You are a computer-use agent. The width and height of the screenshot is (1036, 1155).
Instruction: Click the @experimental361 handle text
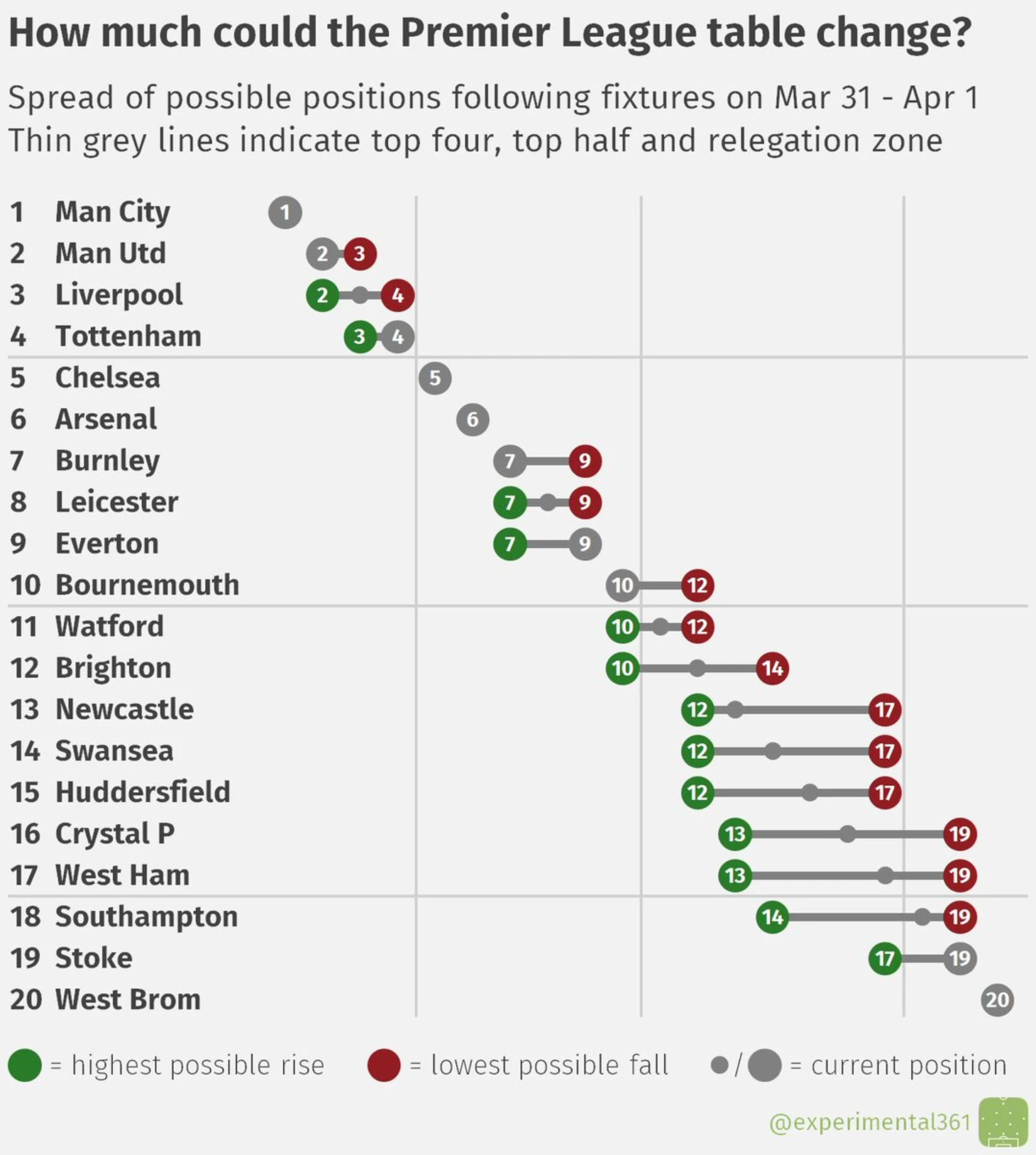click(869, 1122)
